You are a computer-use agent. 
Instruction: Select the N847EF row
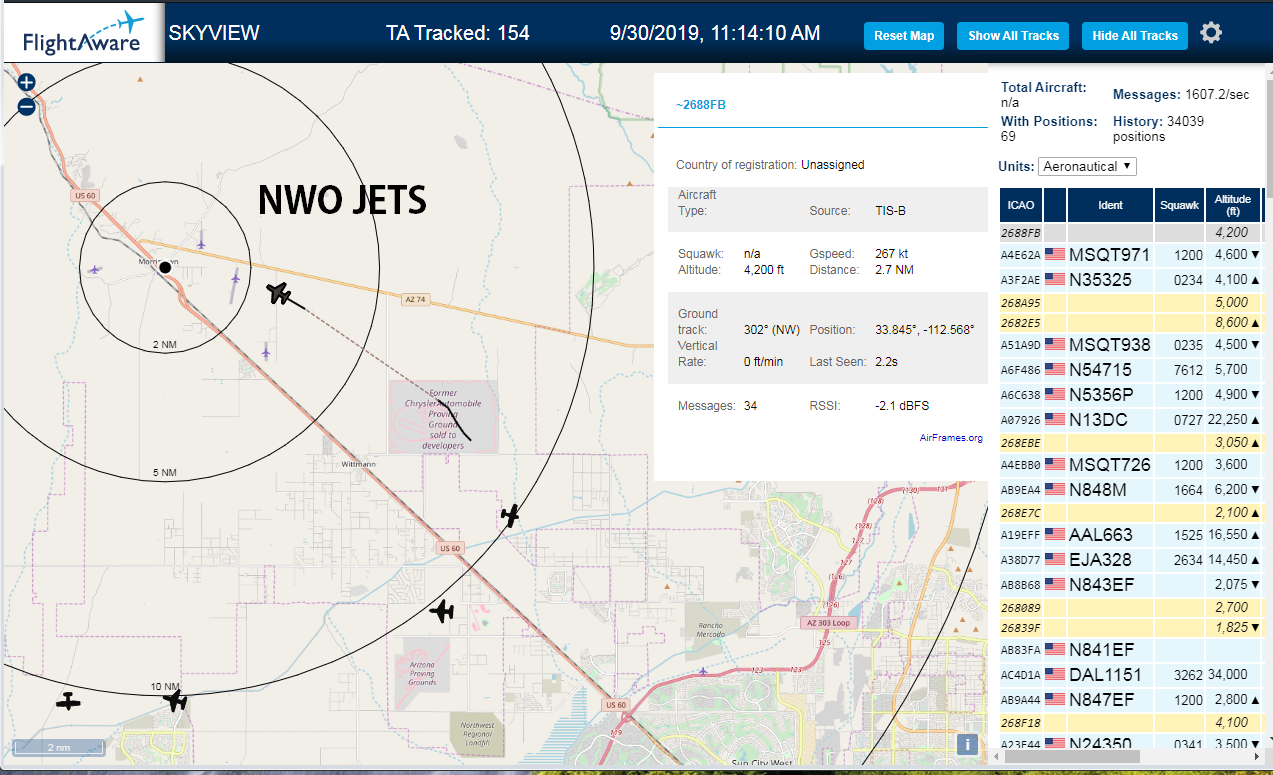coord(1130,700)
